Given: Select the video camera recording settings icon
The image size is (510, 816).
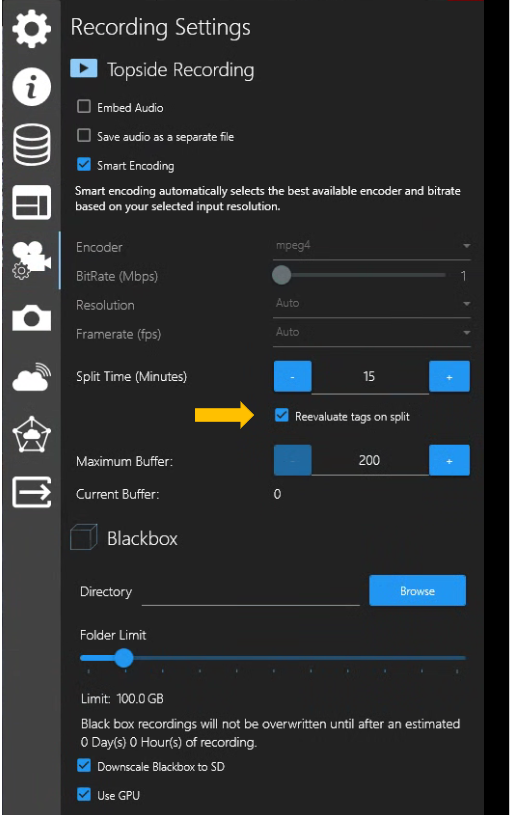Looking at the screenshot, I should click(x=31, y=260).
